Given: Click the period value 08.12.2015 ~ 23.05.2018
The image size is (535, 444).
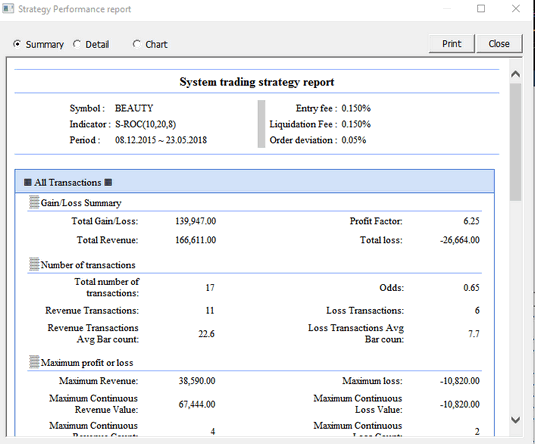Looking at the screenshot, I should (x=161, y=140).
